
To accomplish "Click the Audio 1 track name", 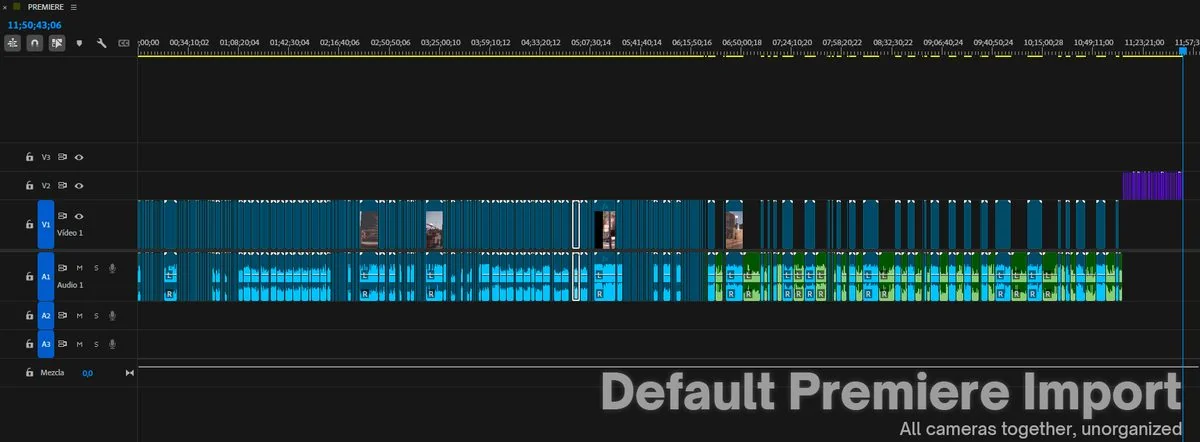I will (70, 285).
